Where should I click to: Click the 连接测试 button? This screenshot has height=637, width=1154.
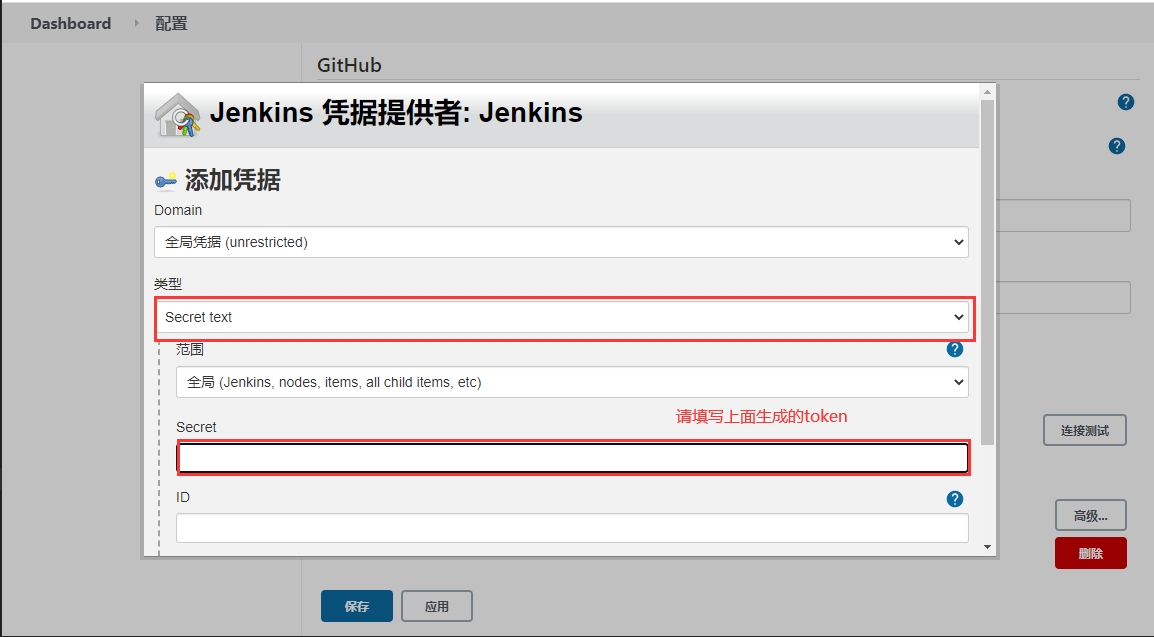coord(1084,430)
